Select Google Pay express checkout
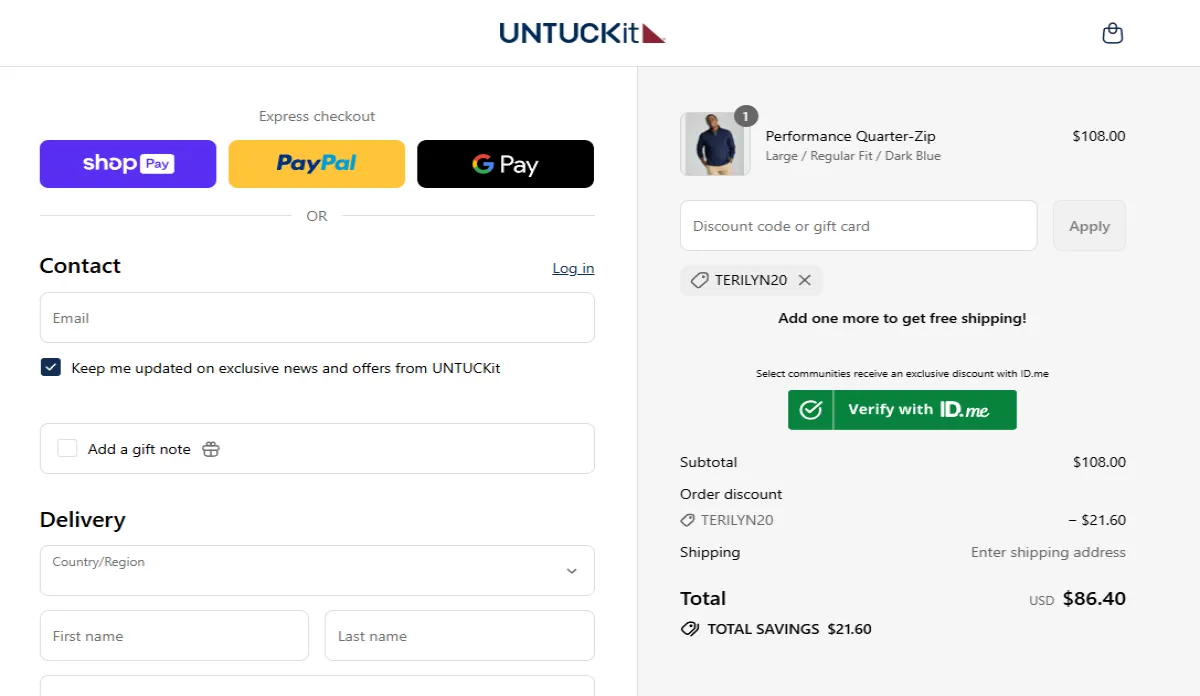Image resolution: width=1200 pixels, height=696 pixels. tap(505, 164)
